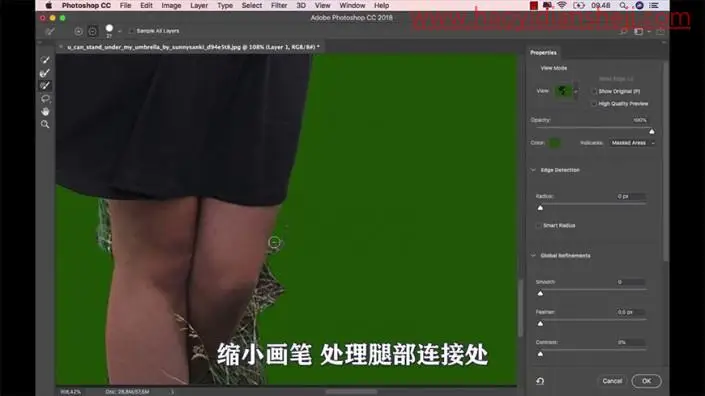Viewport: 705px width, 396px height.
Task: Open the Type menu
Action: (225, 5)
